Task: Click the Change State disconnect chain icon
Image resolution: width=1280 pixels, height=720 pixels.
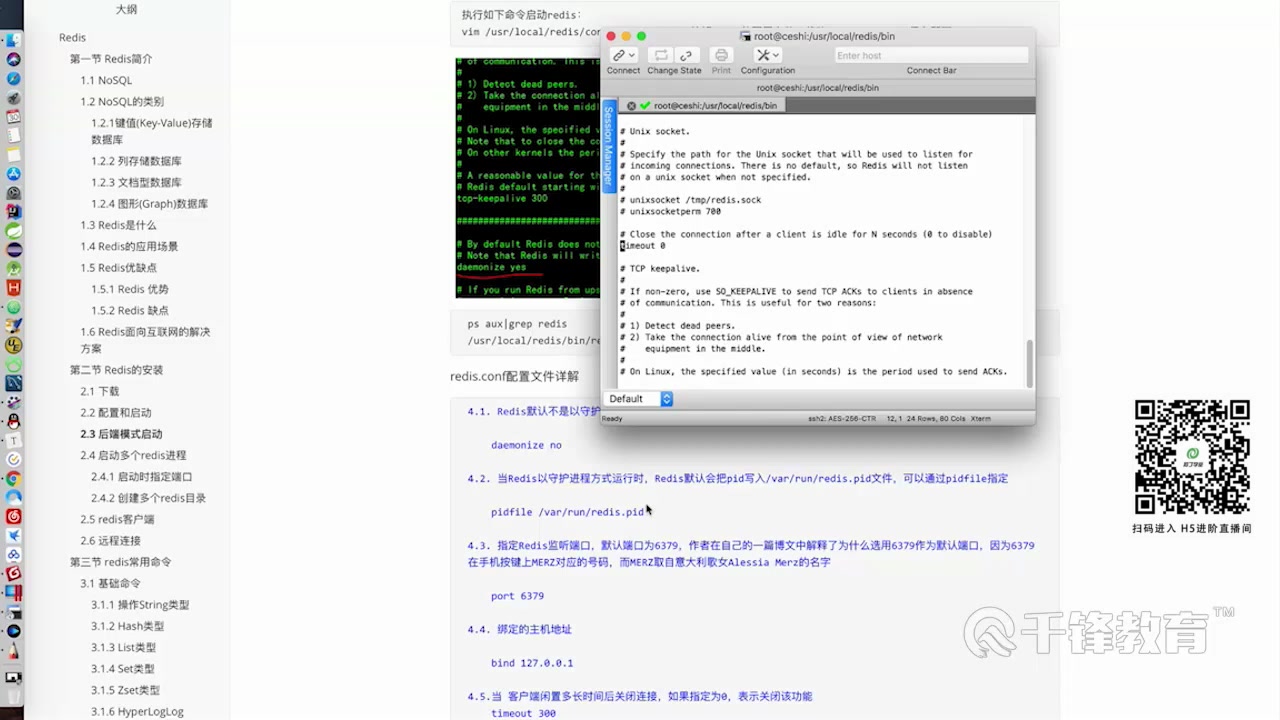Action: tap(686, 55)
